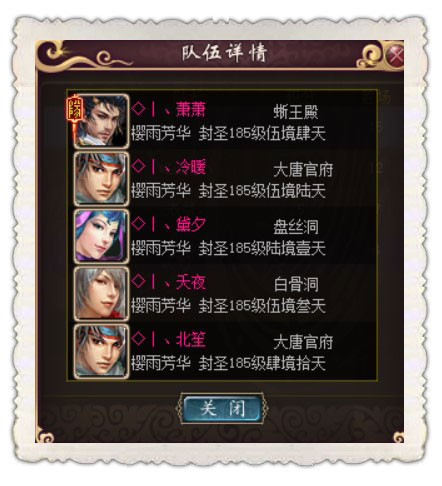
Task: Select the player name 黛夕
Action: [x=191, y=224]
